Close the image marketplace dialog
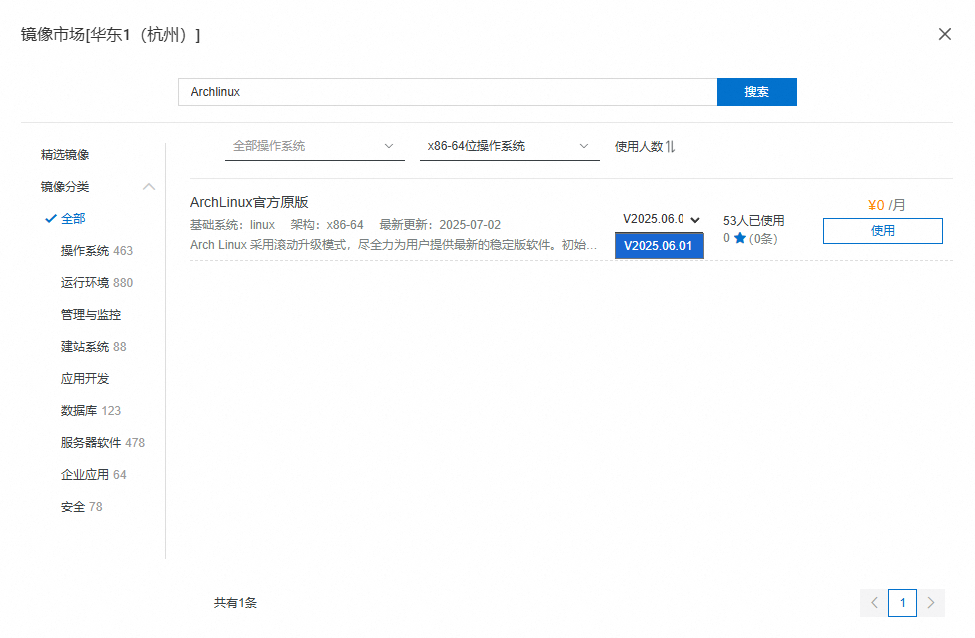The image size is (975, 638). coord(944,34)
